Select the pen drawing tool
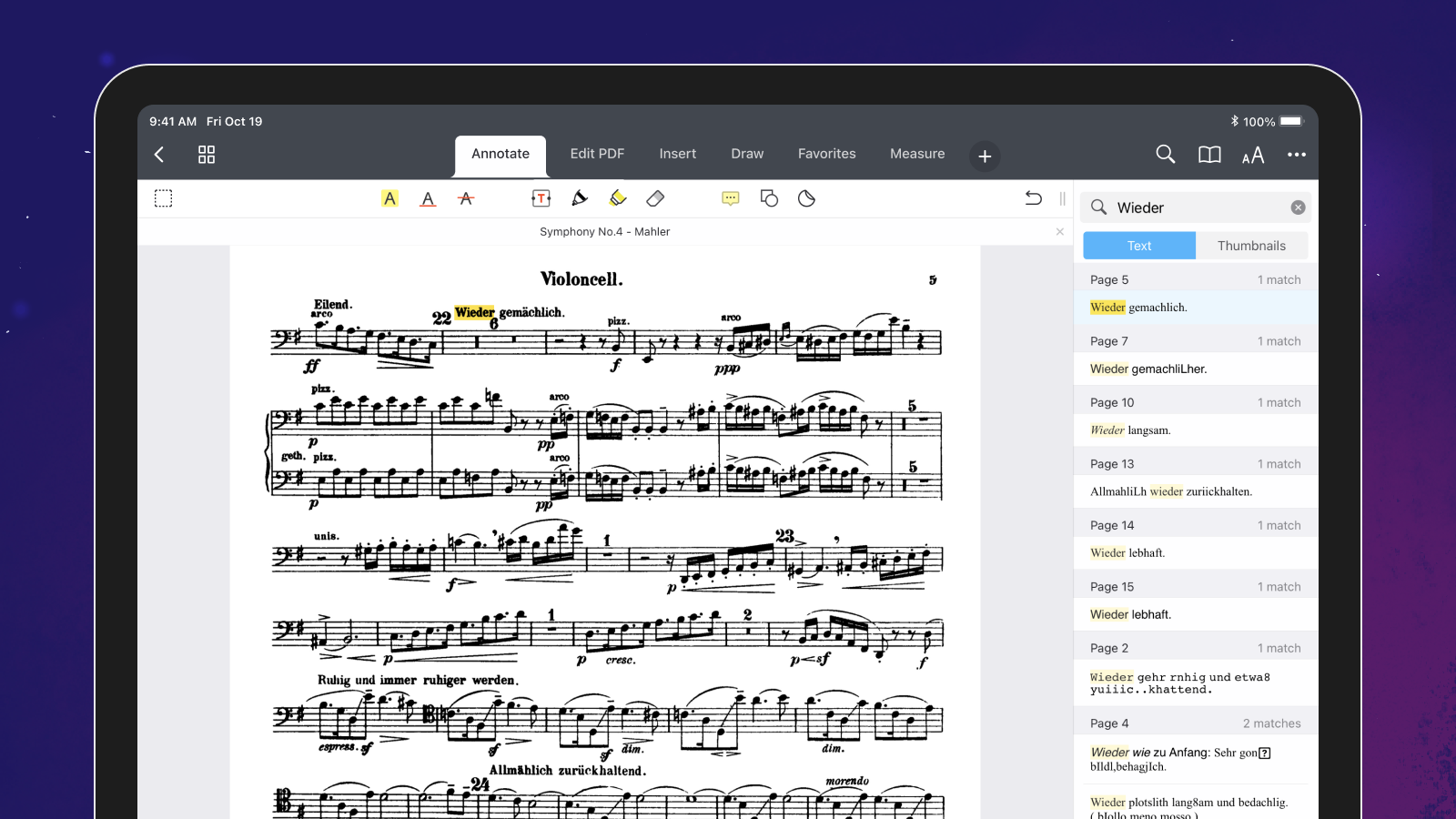 click(x=580, y=198)
